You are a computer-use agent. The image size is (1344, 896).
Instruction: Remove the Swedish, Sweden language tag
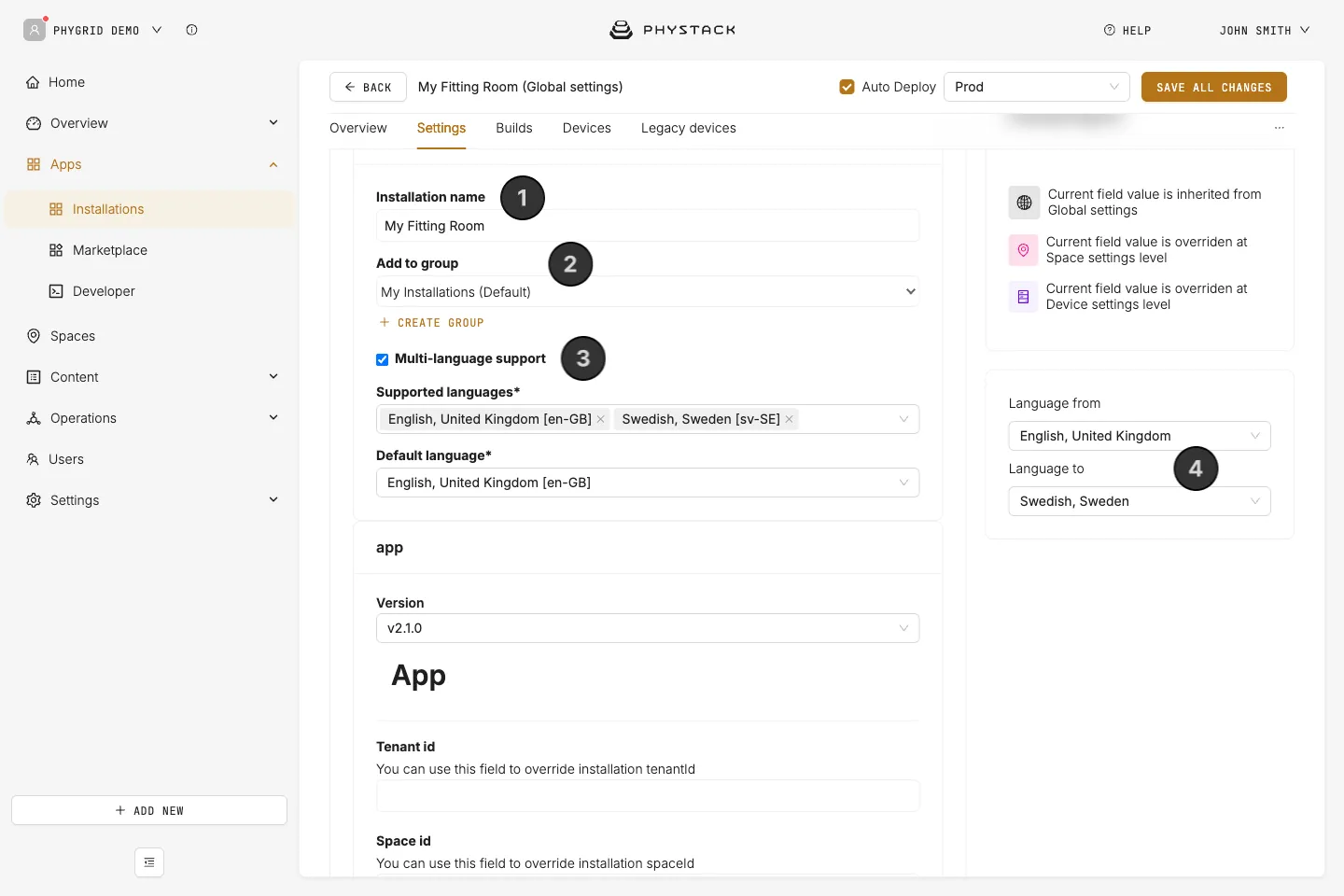(790, 419)
